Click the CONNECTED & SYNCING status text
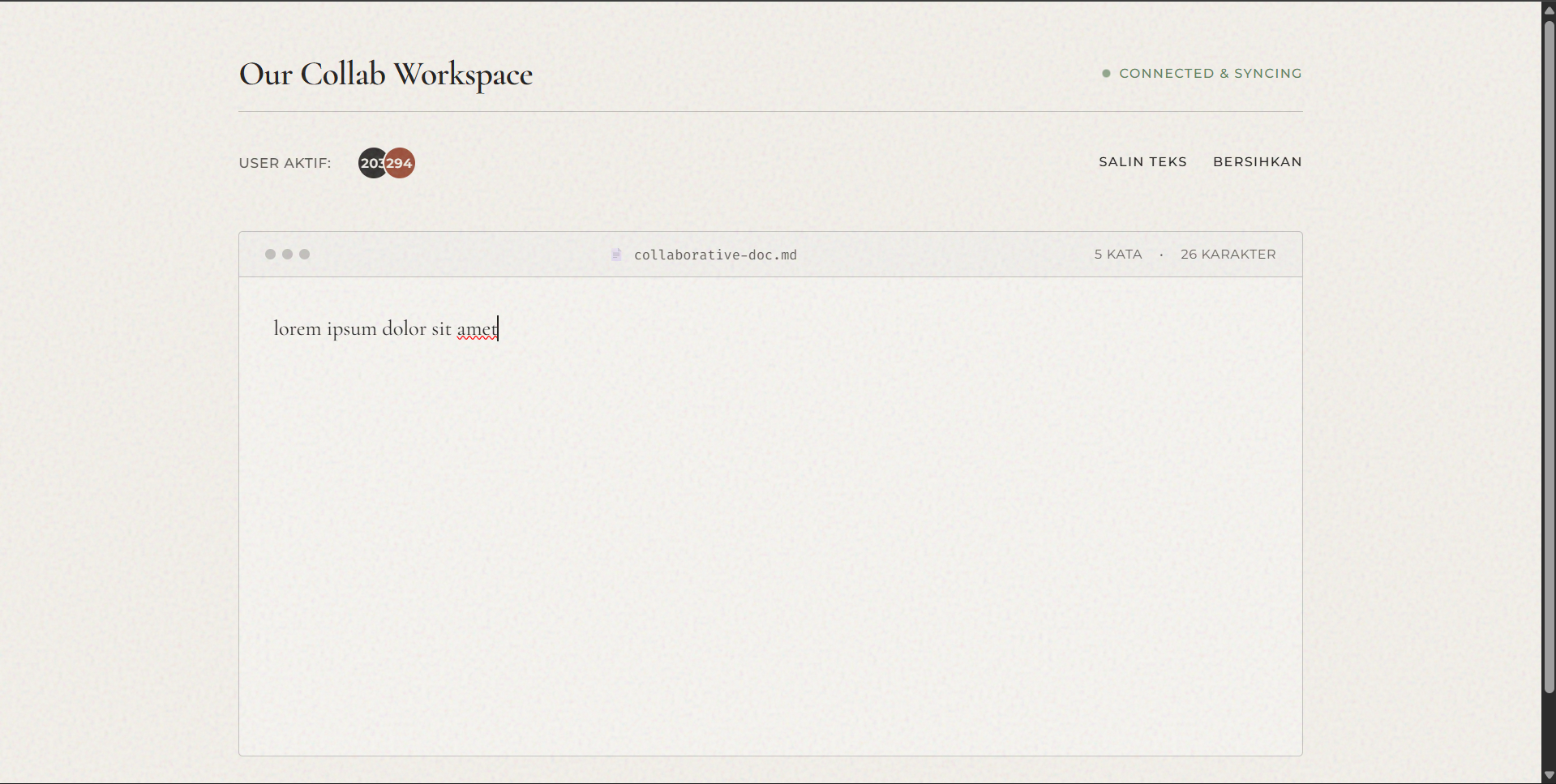The width and height of the screenshot is (1556, 784). 1210,73
